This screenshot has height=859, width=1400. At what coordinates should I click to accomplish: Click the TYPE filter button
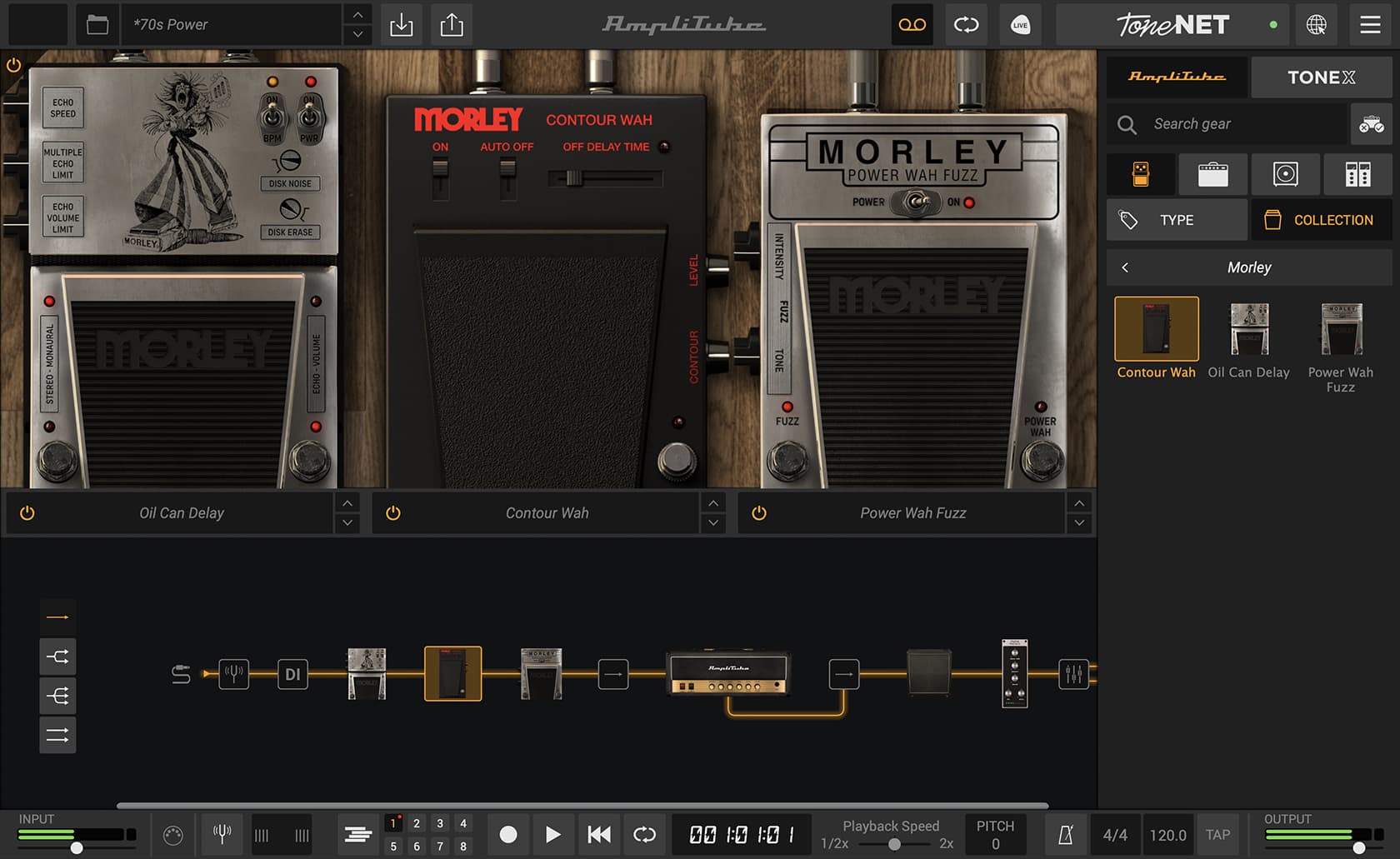1176,219
